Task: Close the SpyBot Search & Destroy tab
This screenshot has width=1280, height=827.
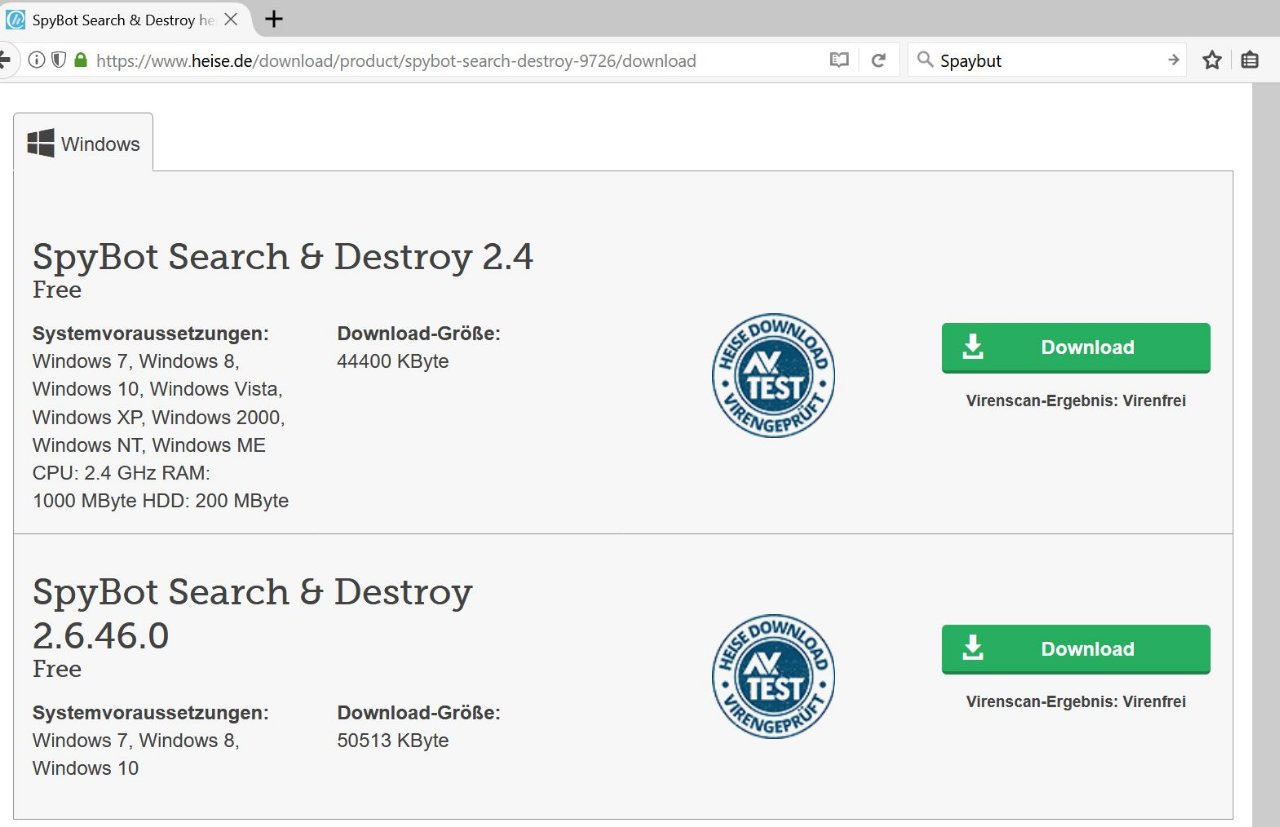Action: 231,19
